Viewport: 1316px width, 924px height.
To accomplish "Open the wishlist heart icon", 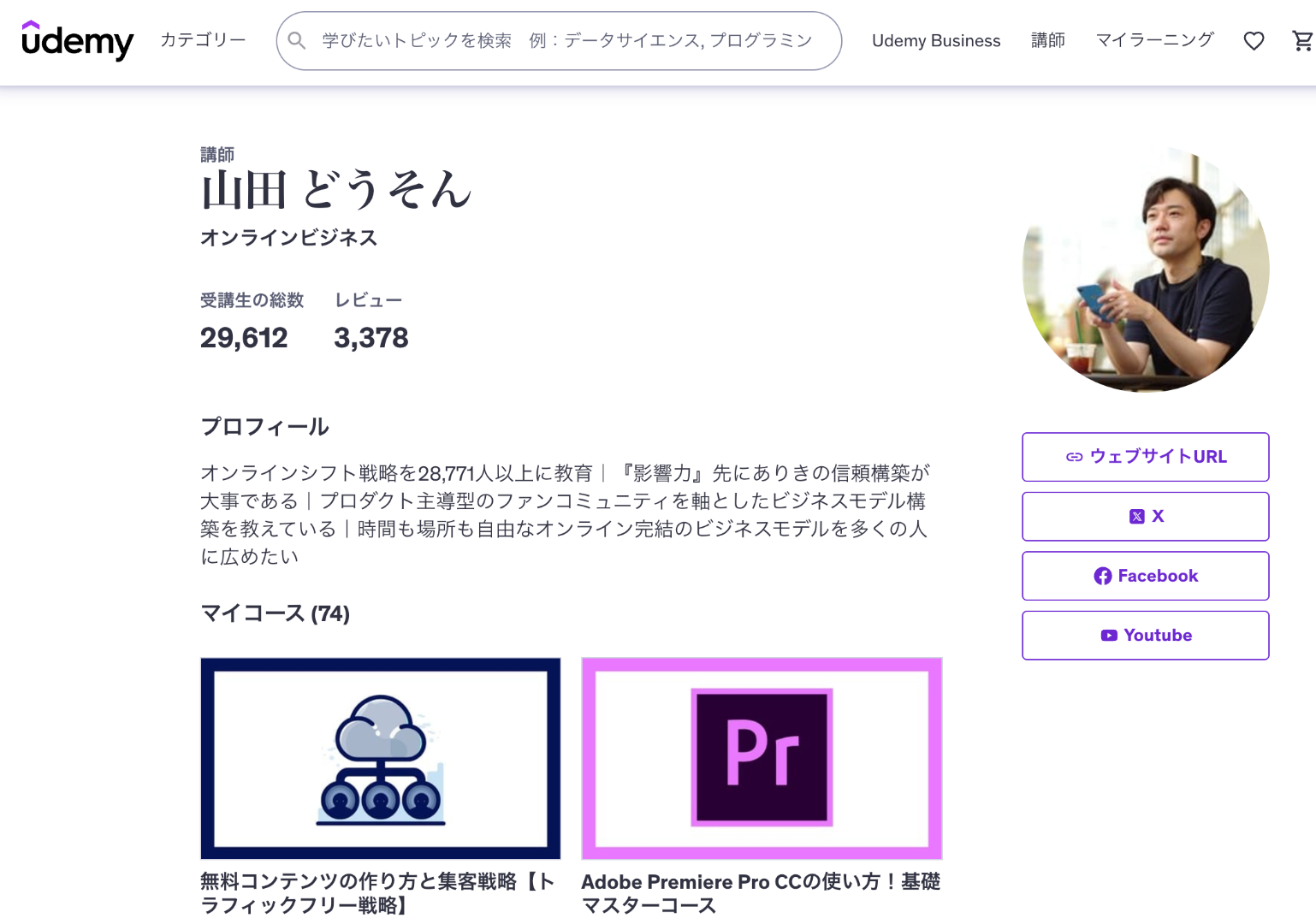I will click(1254, 41).
